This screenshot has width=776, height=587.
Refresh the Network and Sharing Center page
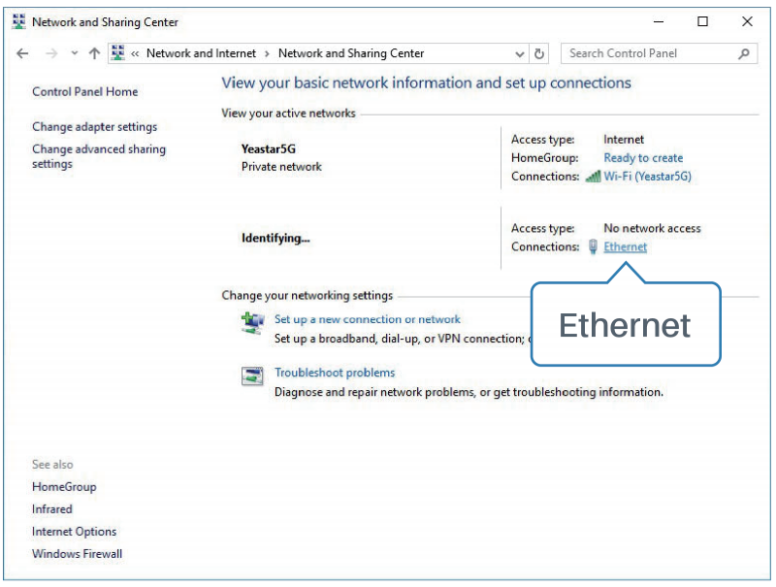tap(539, 53)
